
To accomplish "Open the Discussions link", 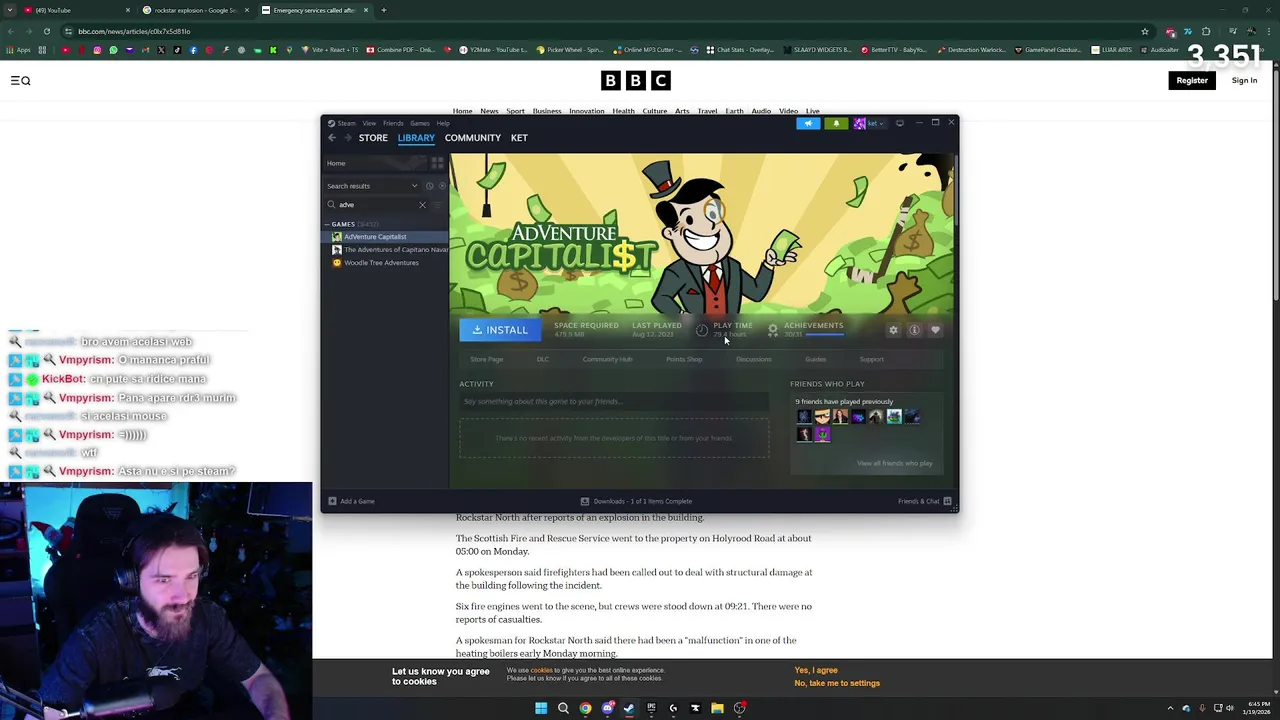I will click(754, 360).
